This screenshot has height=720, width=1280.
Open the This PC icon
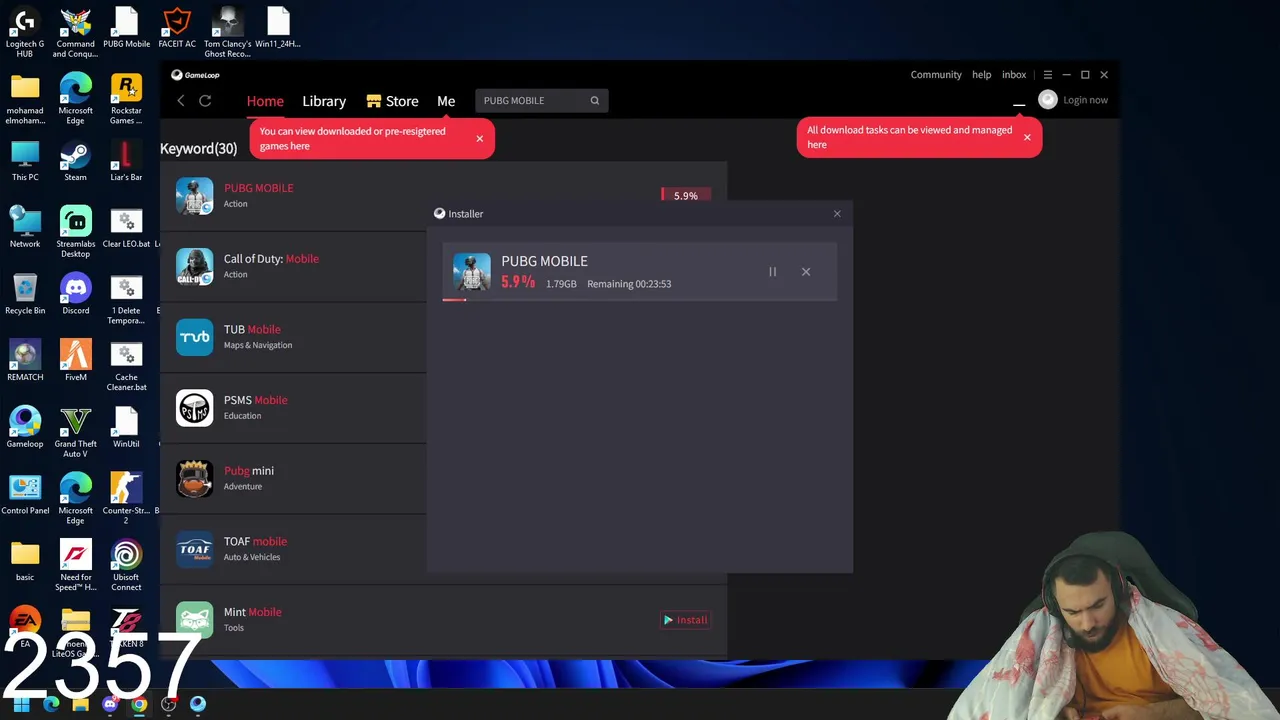(x=25, y=161)
